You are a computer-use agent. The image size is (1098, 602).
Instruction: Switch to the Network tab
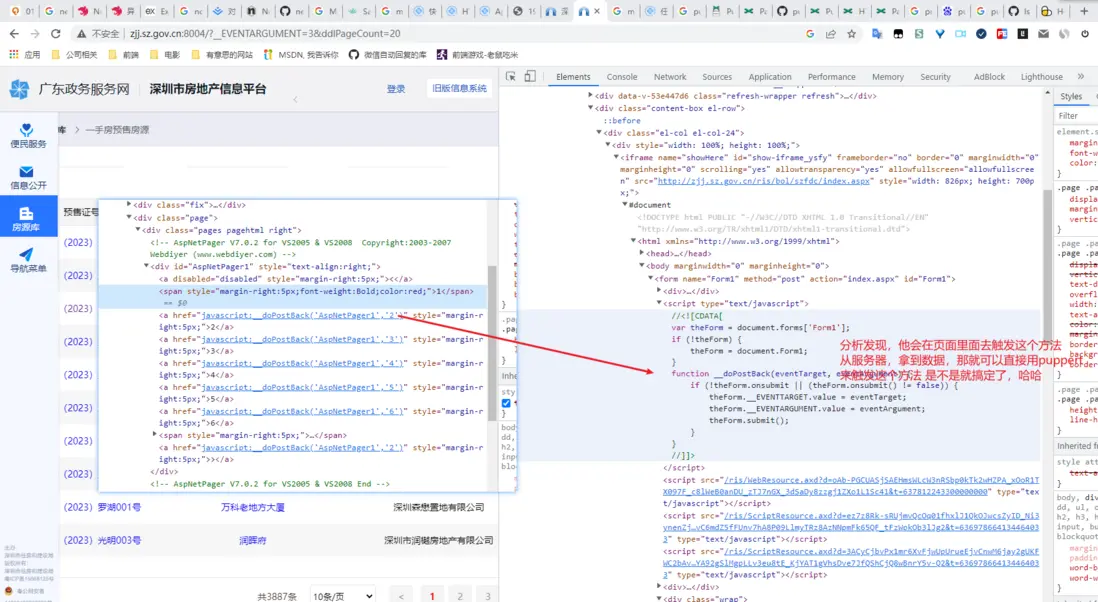pyautogui.click(x=669, y=77)
